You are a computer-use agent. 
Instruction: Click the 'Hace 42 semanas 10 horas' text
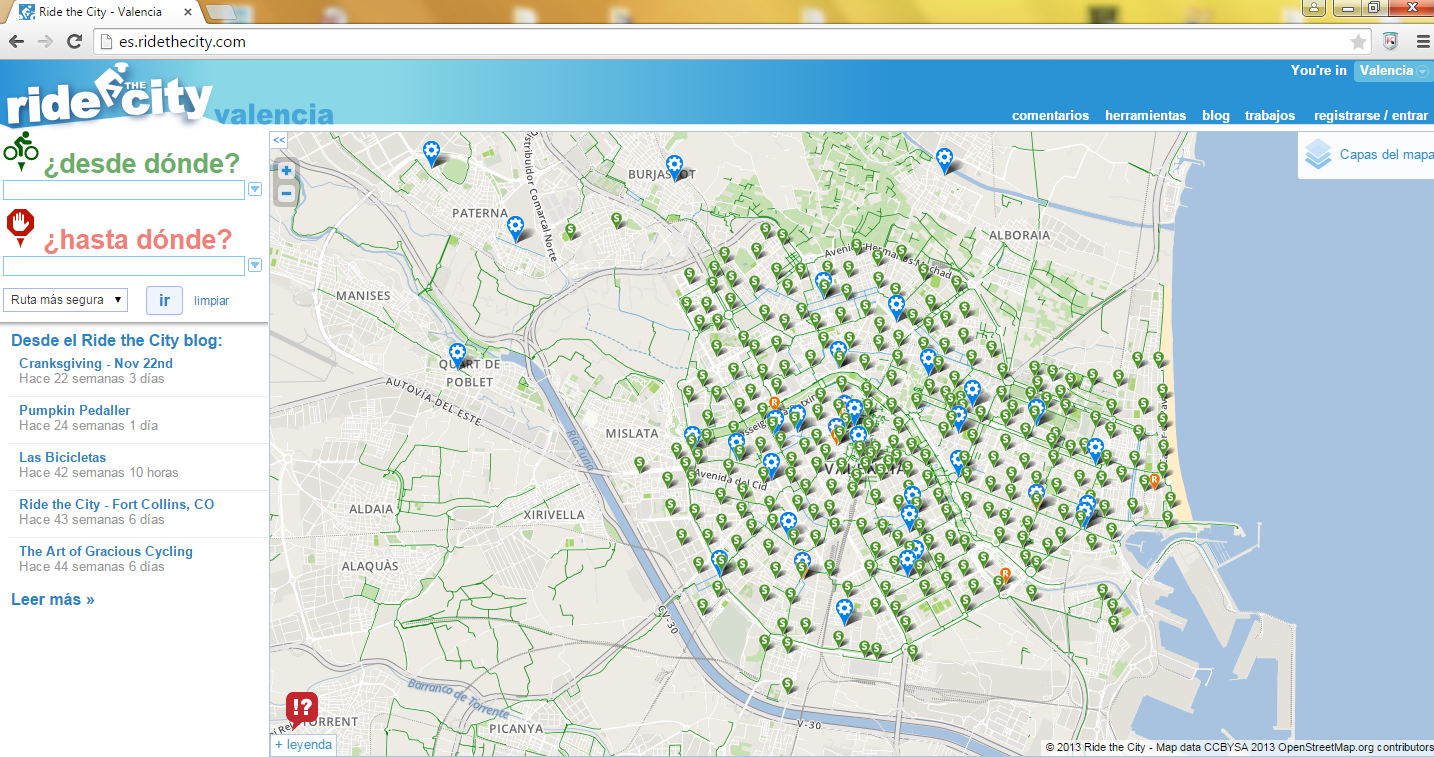point(99,473)
